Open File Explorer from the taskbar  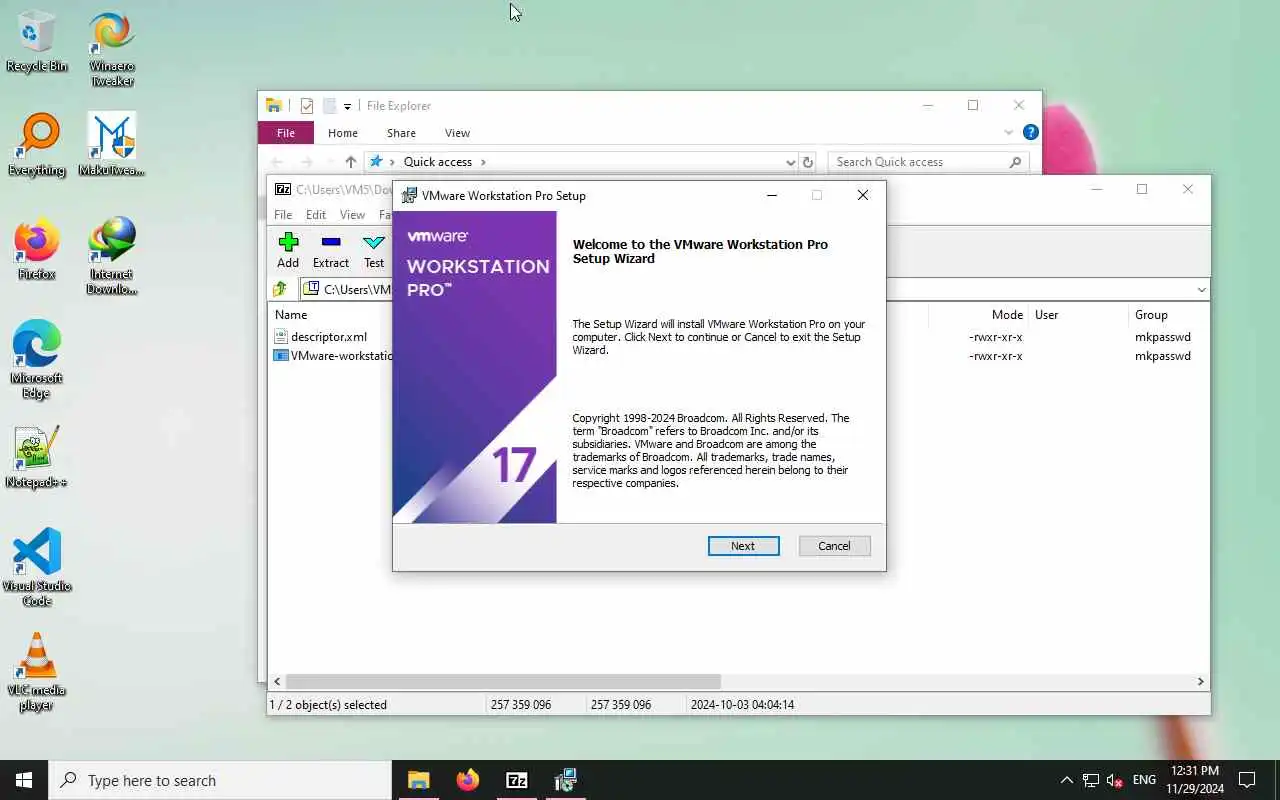[x=419, y=780]
